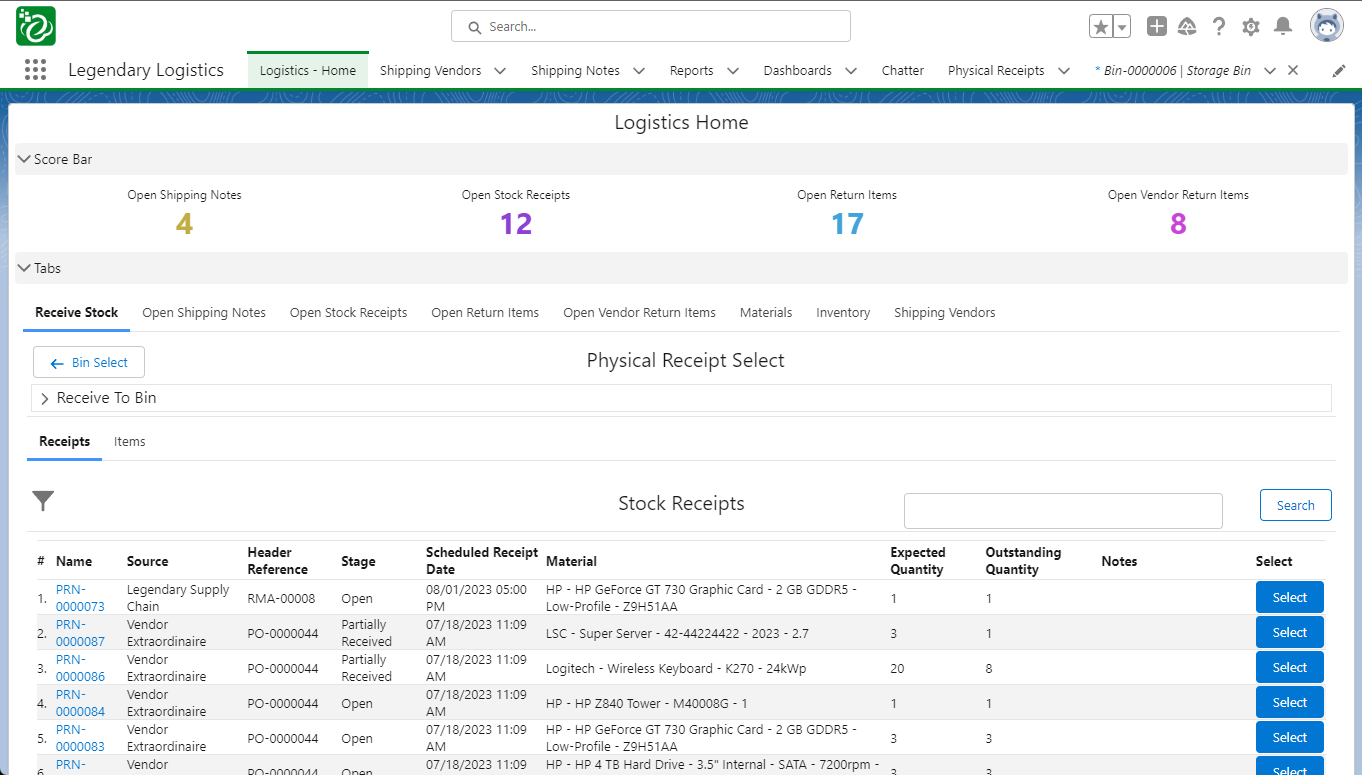Viewport: 1362px width, 775px height.
Task: Open the Global Actions plus icon
Action: pyautogui.click(x=1157, y=27)
